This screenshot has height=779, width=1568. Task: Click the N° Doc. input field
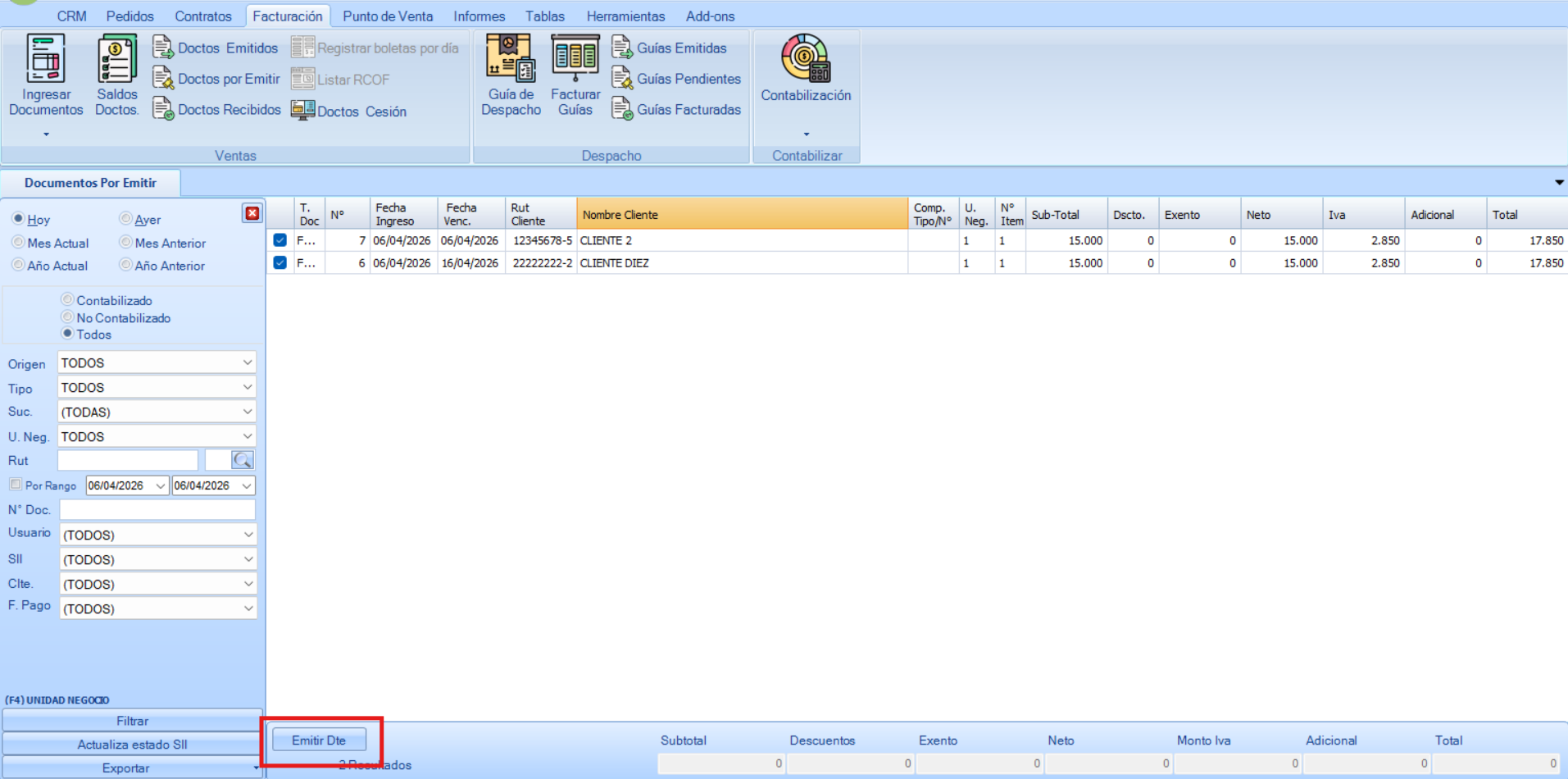tap(157, 510)
